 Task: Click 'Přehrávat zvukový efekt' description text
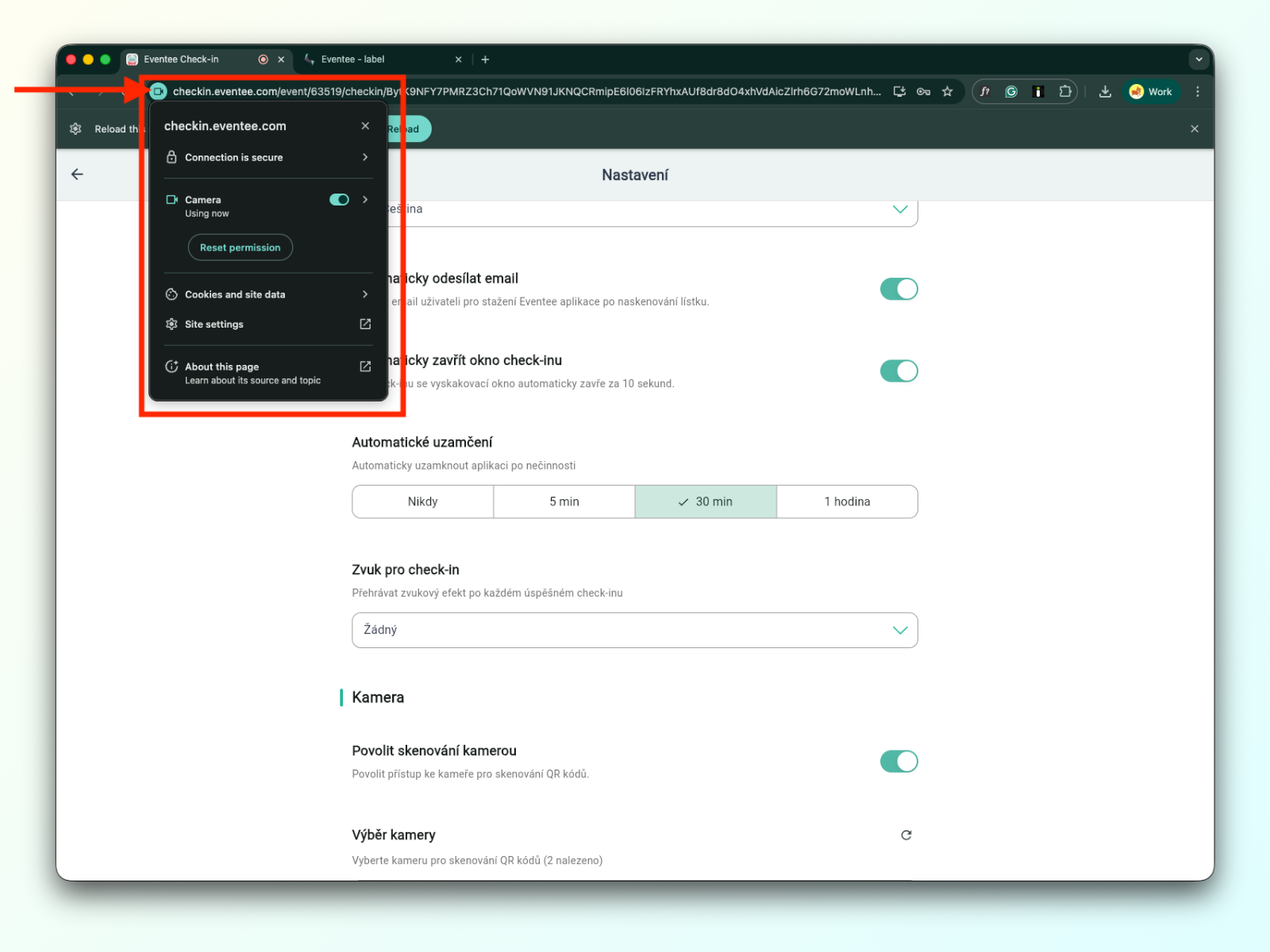(x=487, y=593)
